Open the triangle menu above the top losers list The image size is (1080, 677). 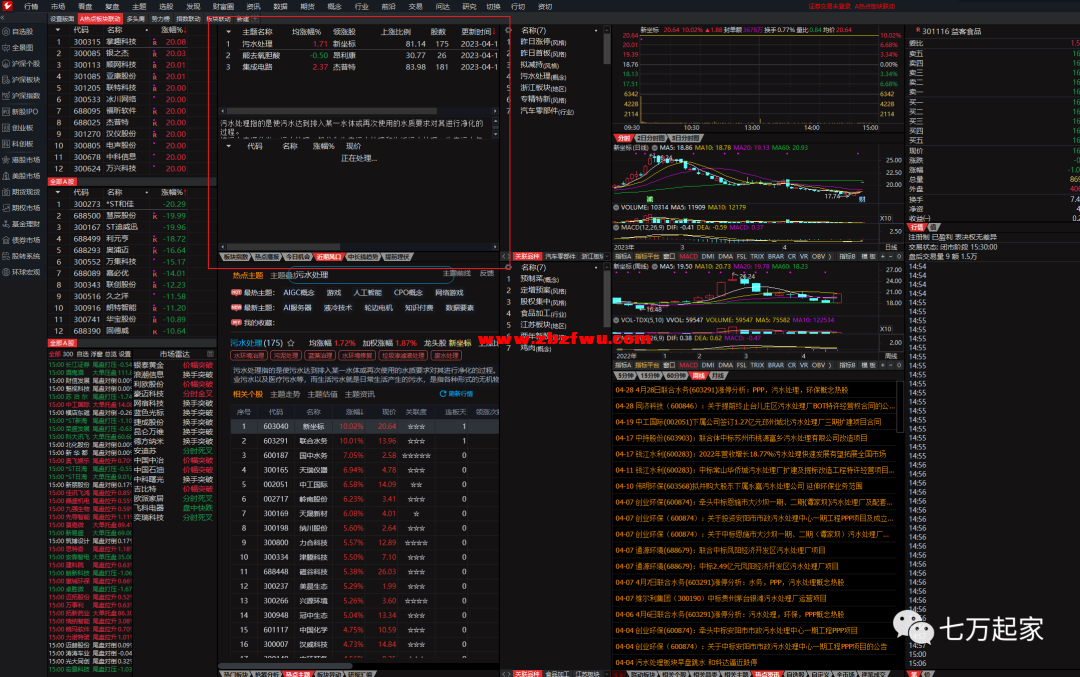point(58,192)
